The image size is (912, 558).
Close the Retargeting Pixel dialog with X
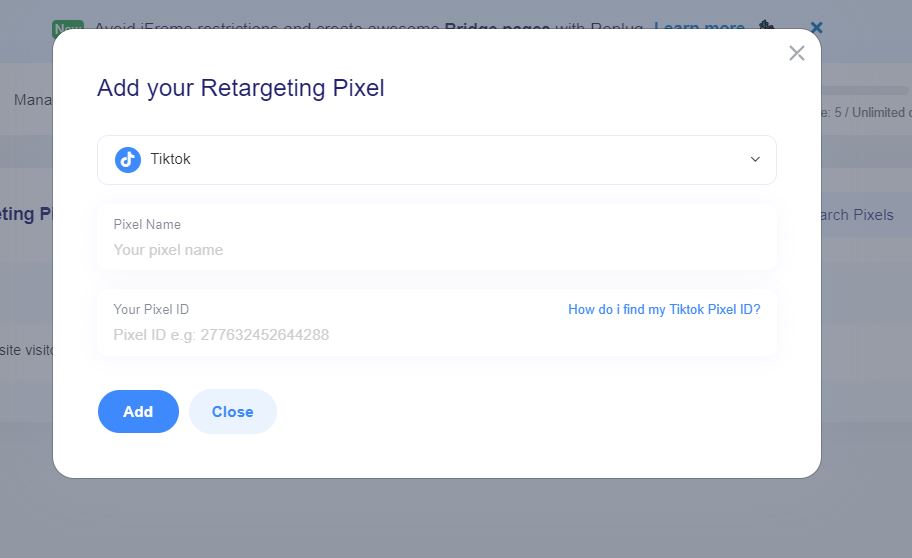(796, 53)
